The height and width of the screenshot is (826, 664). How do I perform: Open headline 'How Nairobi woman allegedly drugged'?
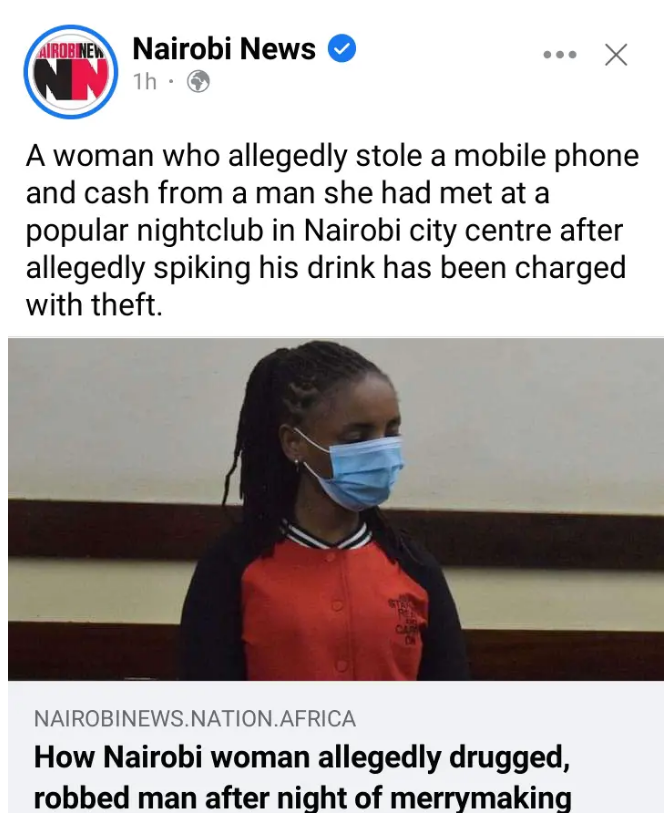[x=301, y=758]
